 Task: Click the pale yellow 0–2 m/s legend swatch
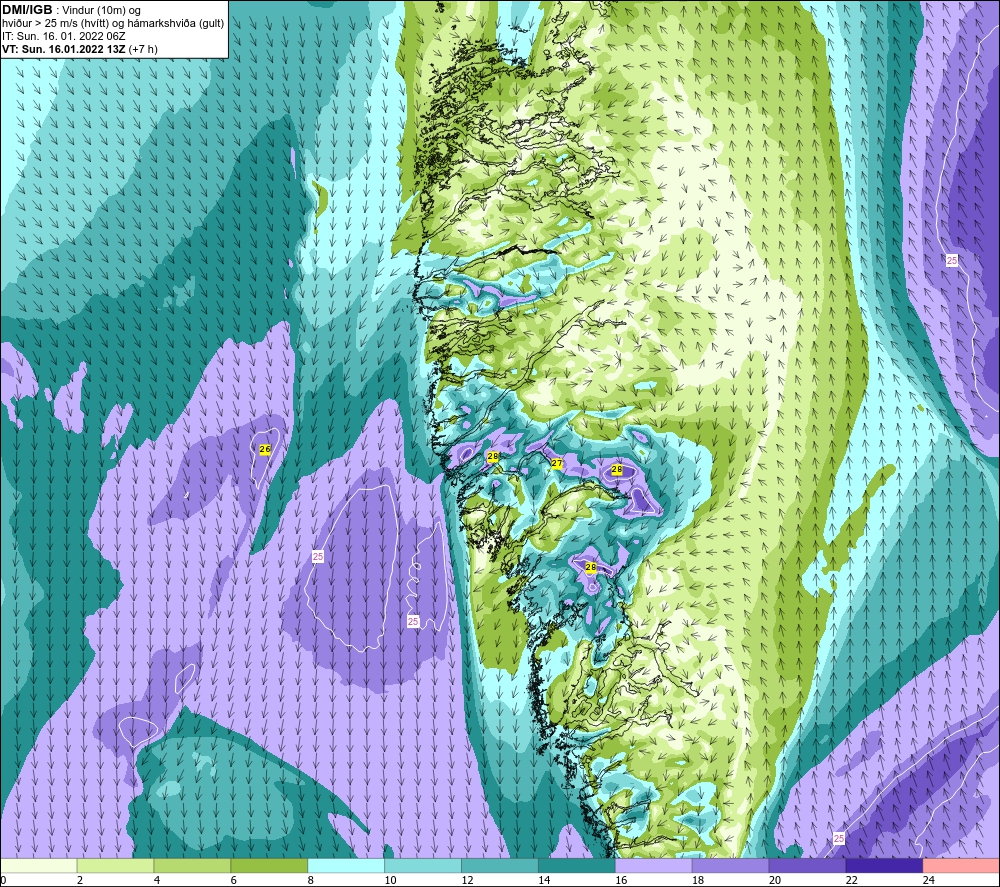click(x=39, y=865)
